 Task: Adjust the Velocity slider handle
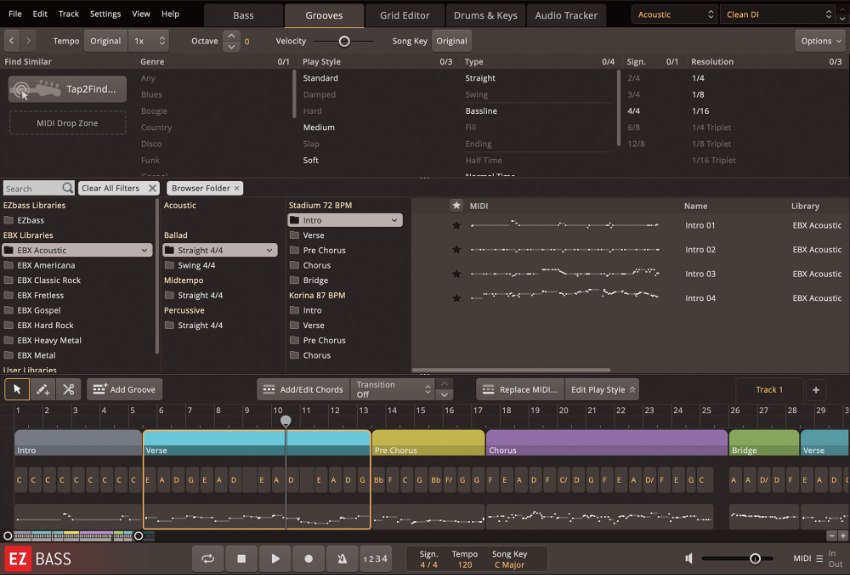tap(344, 41)
